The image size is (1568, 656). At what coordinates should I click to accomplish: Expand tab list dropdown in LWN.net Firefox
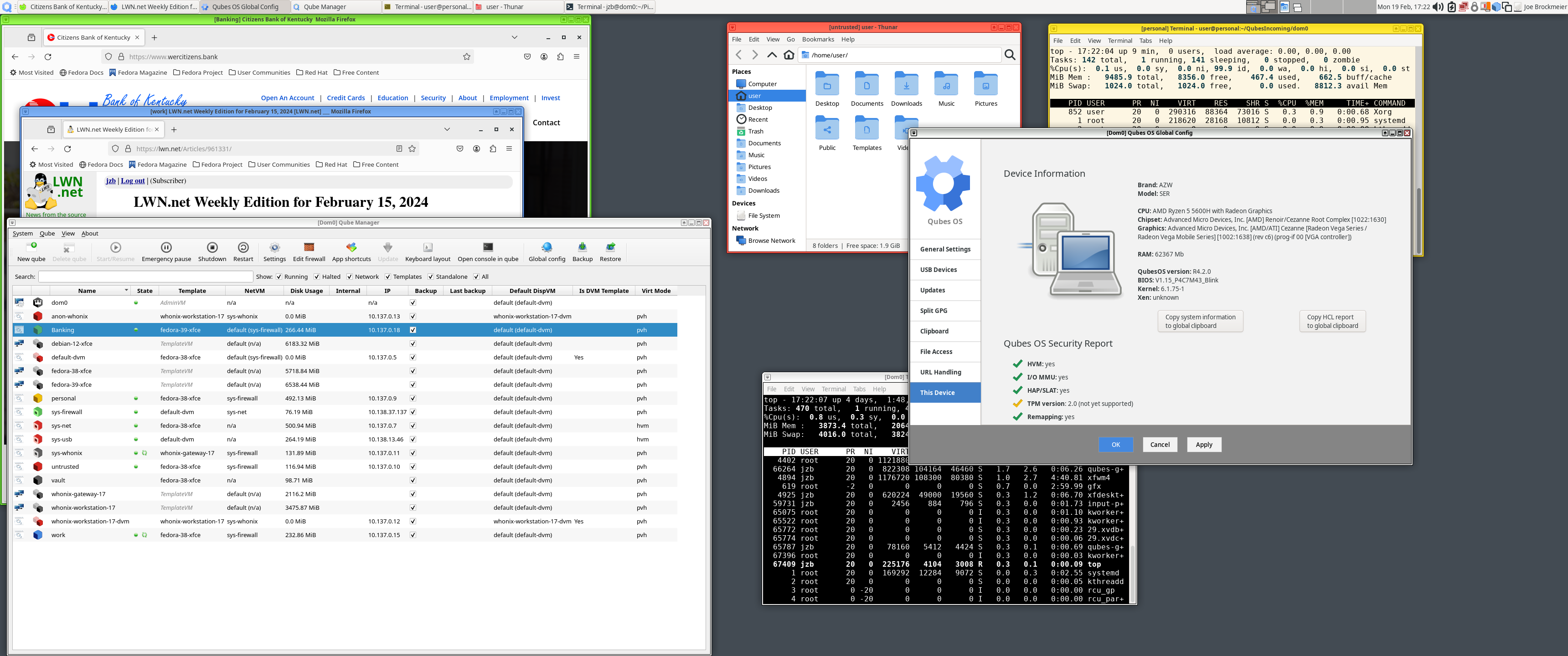(447, 129)
